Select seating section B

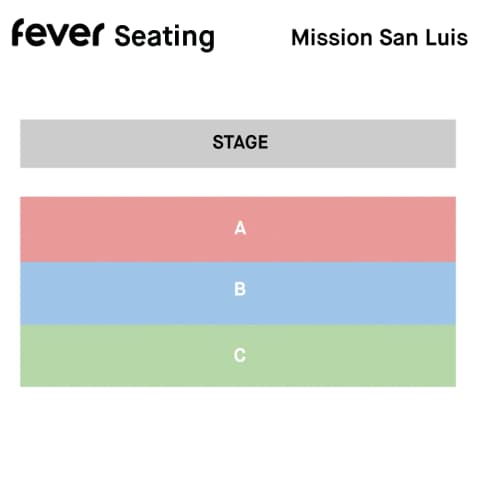(238, 293)
